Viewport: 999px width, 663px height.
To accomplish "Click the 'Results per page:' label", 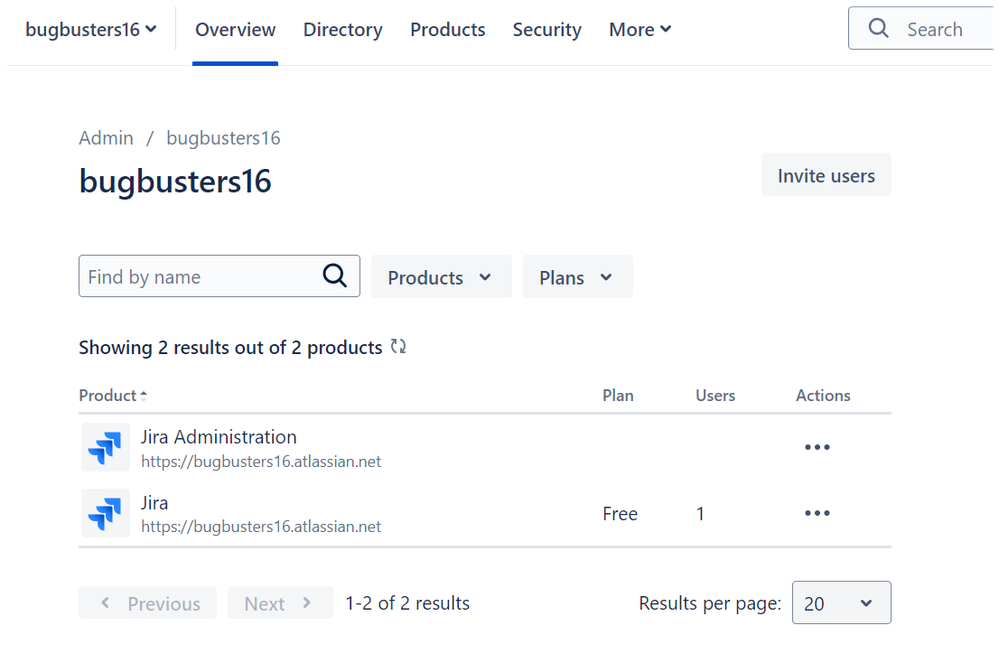I will tap(710, 603).
